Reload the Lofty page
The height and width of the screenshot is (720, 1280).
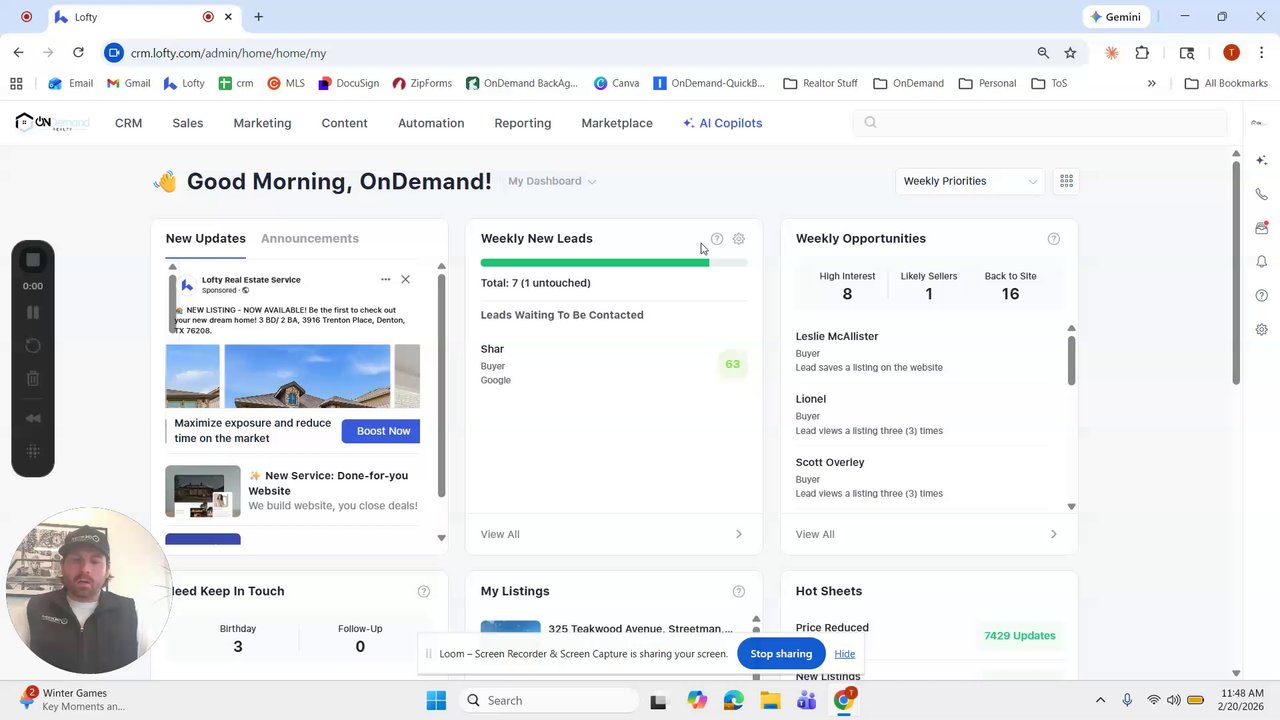point(78,53)
